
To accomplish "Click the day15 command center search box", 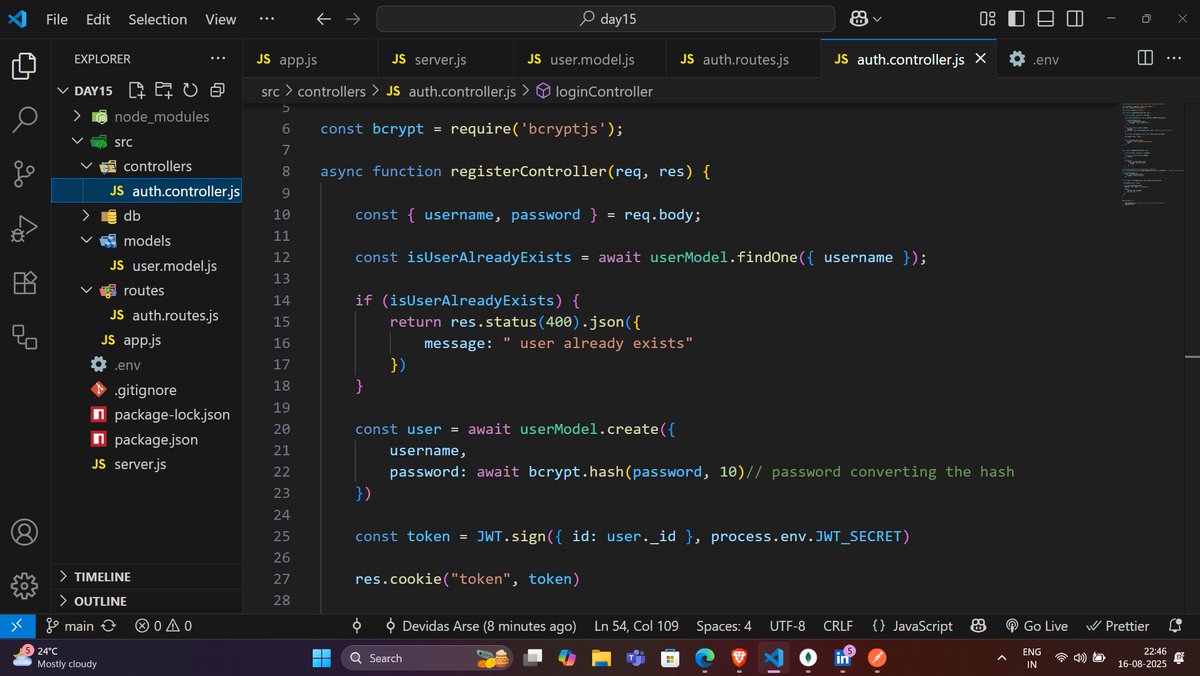I will [606, 19].
